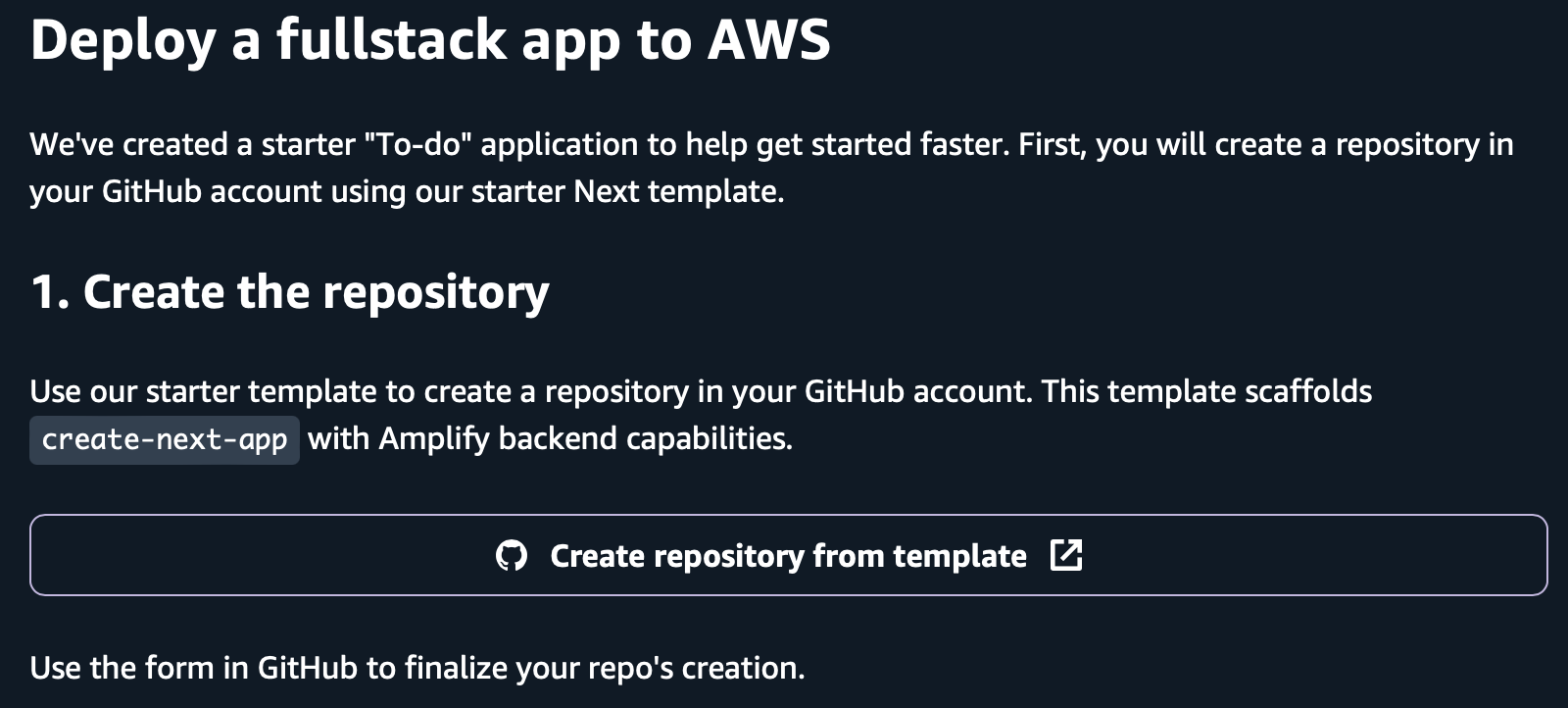Click the "Deploy a fullstack app to AWS" heading
Image resolution: width=1568 pixels, height=708 pixels.
(x=431, y=39)
